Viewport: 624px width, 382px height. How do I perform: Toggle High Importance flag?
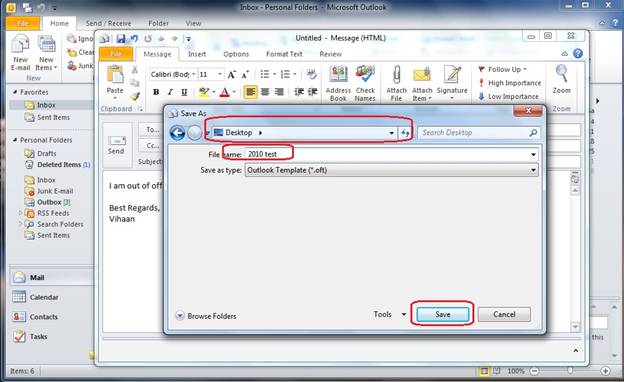509,83
